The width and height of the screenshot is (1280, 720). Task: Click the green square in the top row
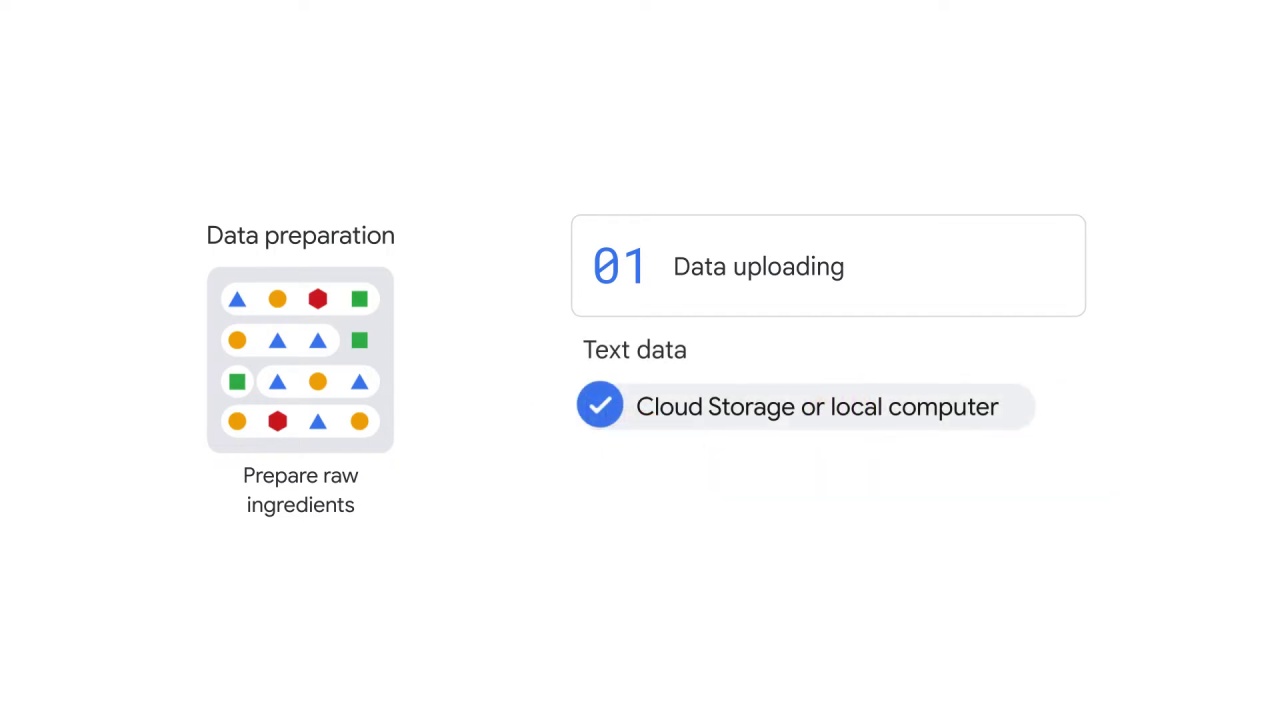pyautogui.click(x=359, y=299)
